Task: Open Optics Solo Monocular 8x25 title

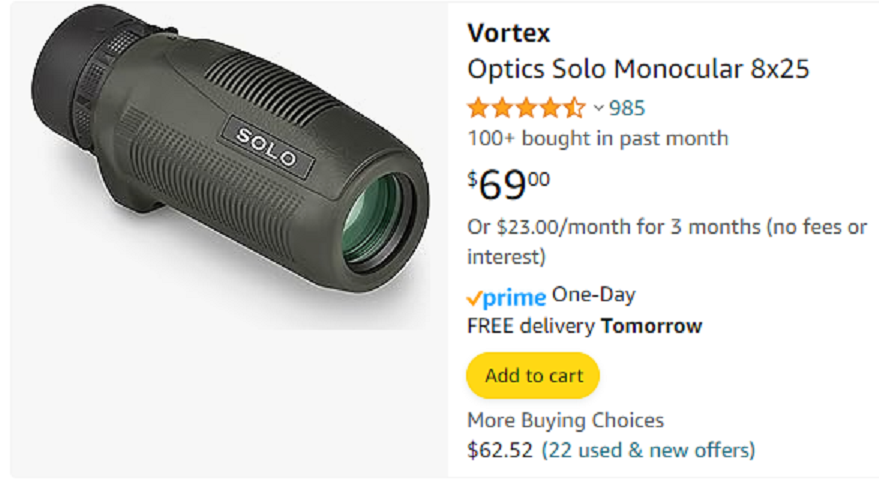Action: 638,69
